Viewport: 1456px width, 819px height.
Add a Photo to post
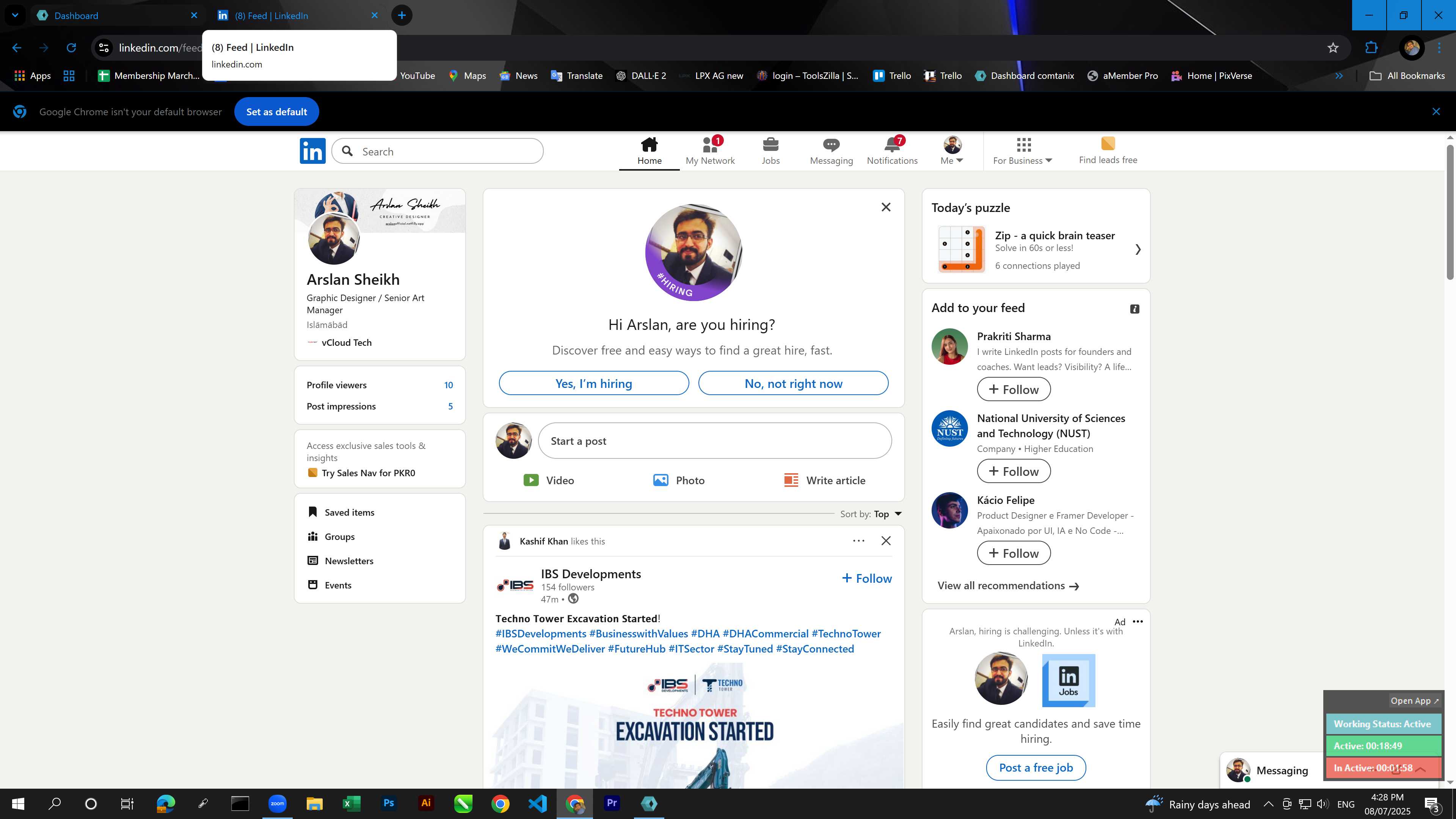click(678, 480)
